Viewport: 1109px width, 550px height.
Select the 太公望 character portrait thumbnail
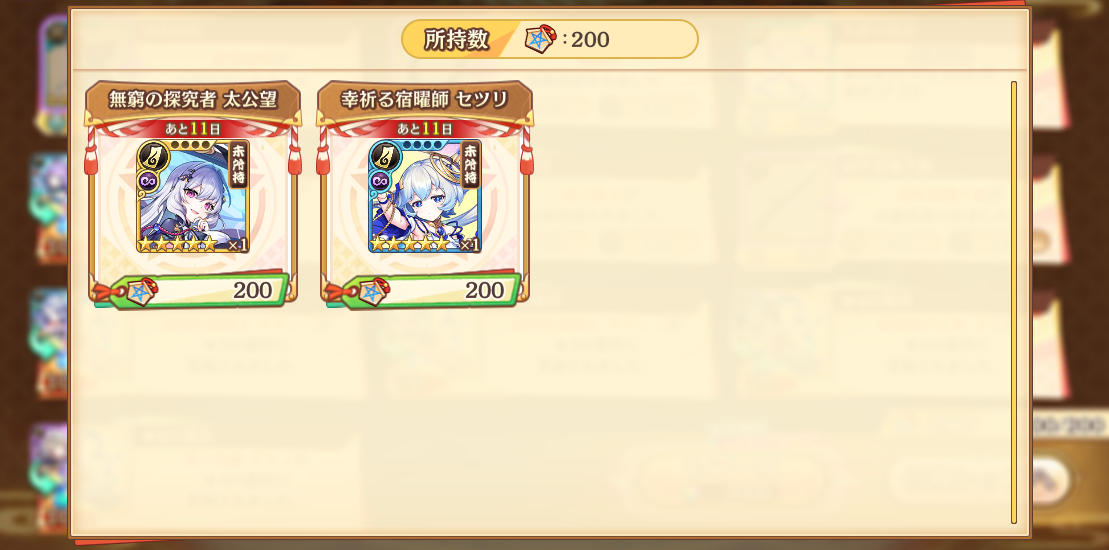coord(193,196)
